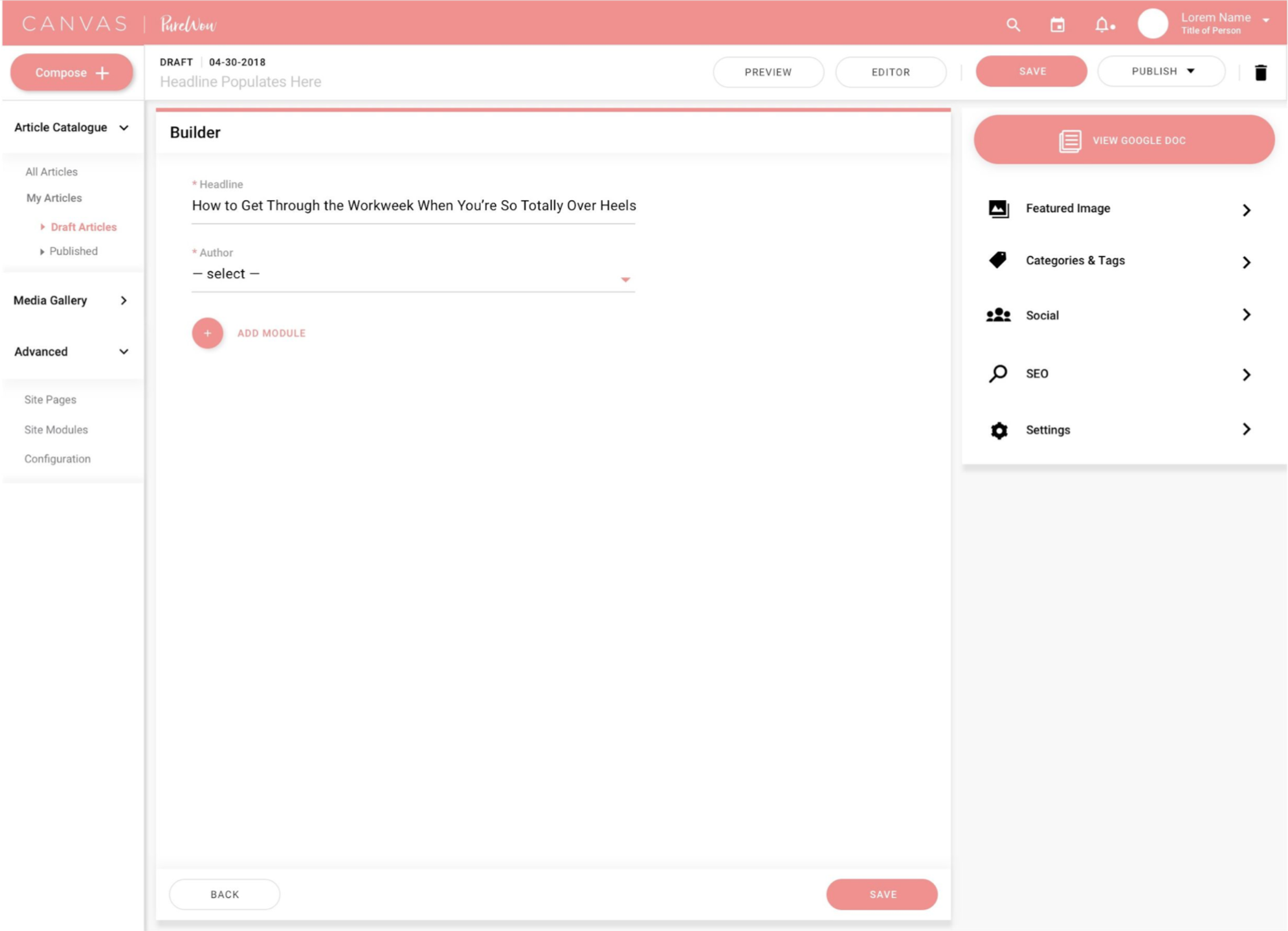Click the notifications bell icon
1288x931 pixels.
click(1102, 25)
